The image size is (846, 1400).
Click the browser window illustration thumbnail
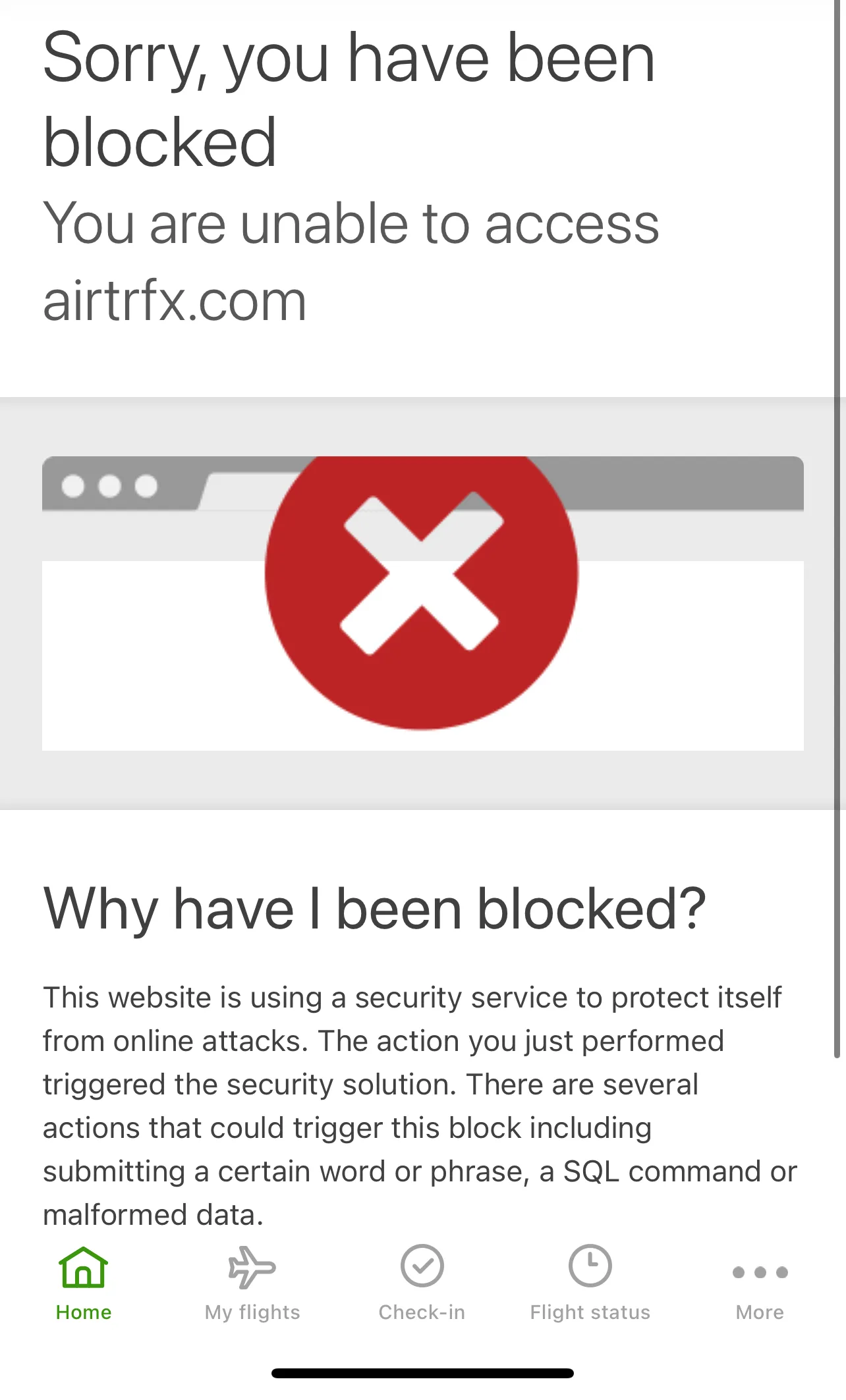[423, 603]
